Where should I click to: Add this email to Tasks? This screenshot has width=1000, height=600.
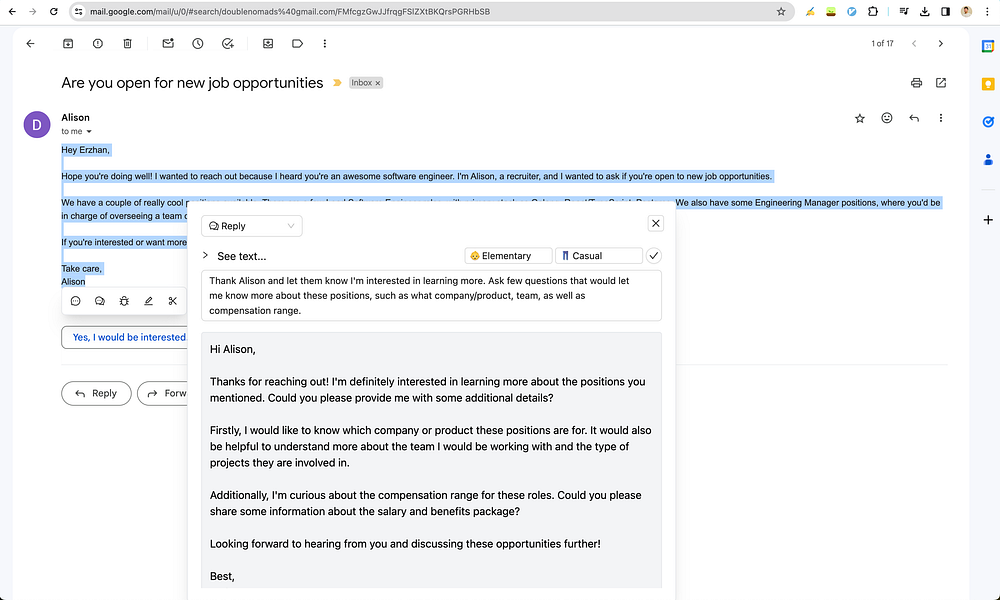pos(227,43)
